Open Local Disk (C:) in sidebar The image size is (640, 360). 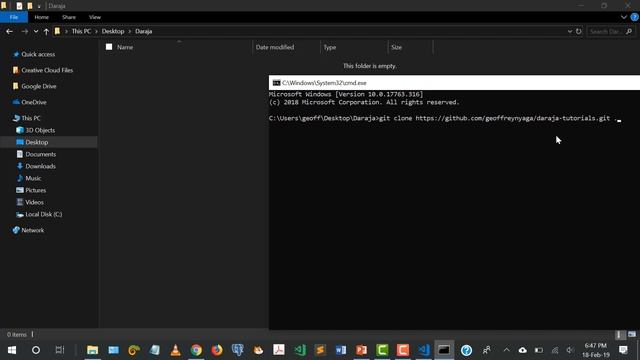pyautogui.click(x=44, y=214)
